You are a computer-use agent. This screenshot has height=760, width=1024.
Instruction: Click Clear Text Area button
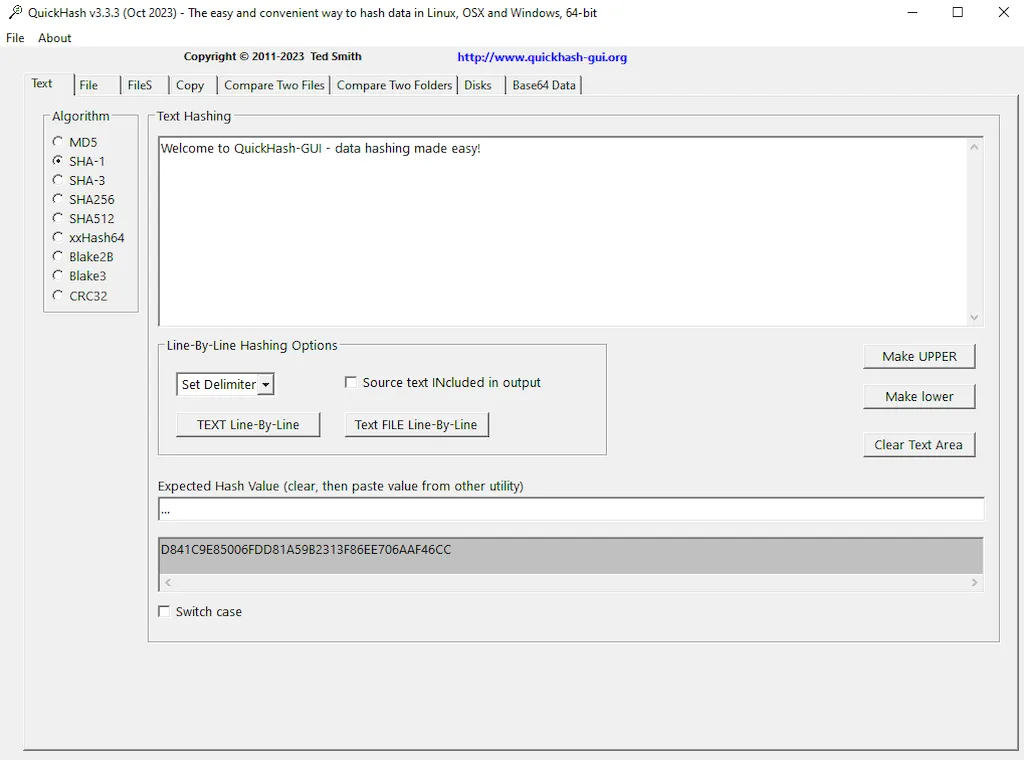point(920,445)
